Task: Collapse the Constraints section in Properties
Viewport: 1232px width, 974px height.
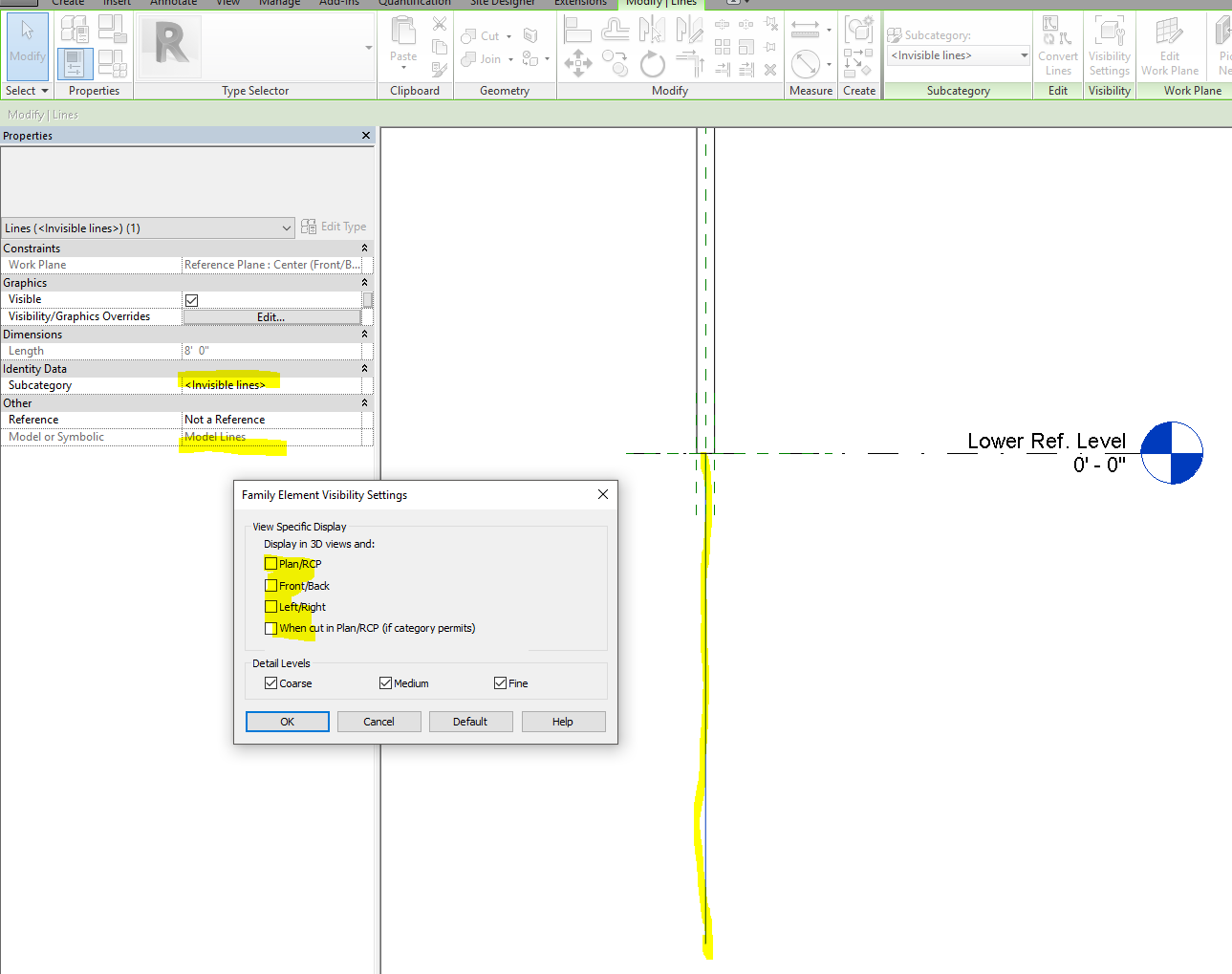Action: pos(364,248)
